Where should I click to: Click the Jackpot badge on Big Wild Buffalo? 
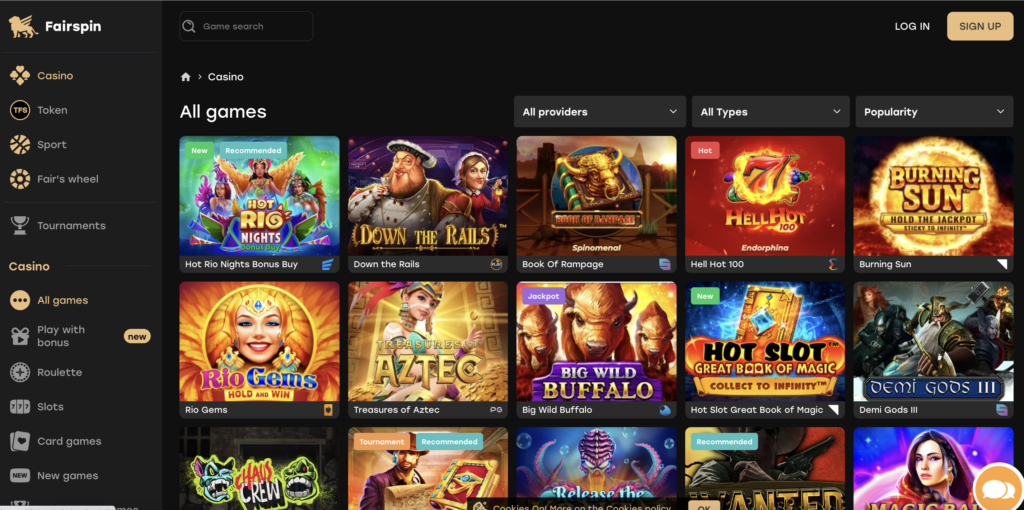pyautogui.click(x=543, y=296)
